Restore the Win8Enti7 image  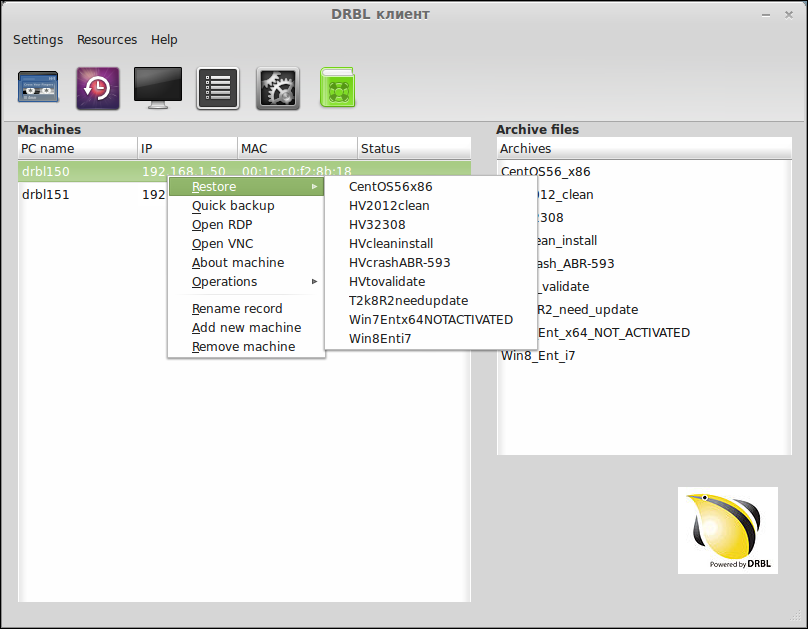431,339
